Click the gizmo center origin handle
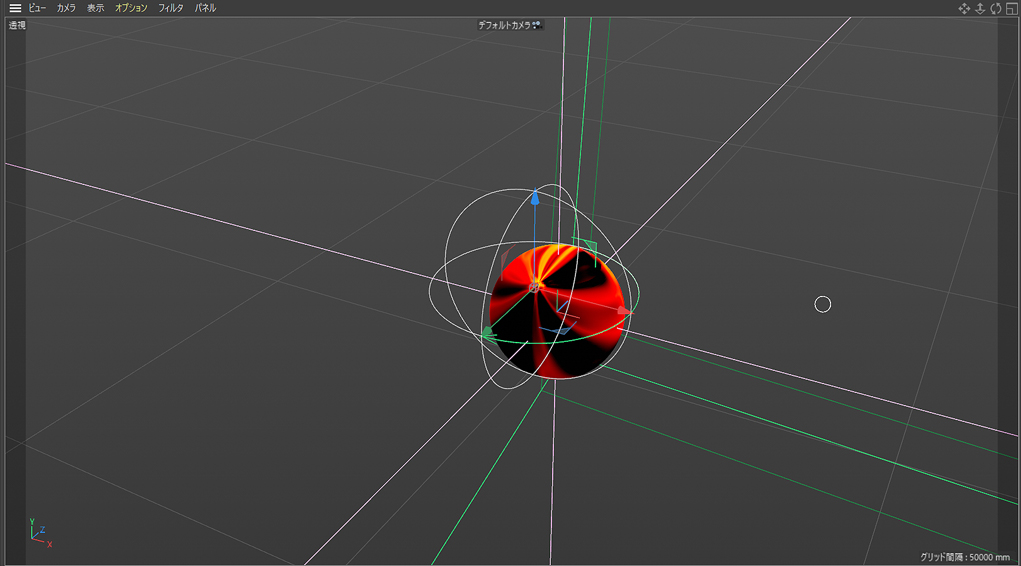The height and width of the screenshot is (566, 1021). pyautogui.click(x=534, y=286)
